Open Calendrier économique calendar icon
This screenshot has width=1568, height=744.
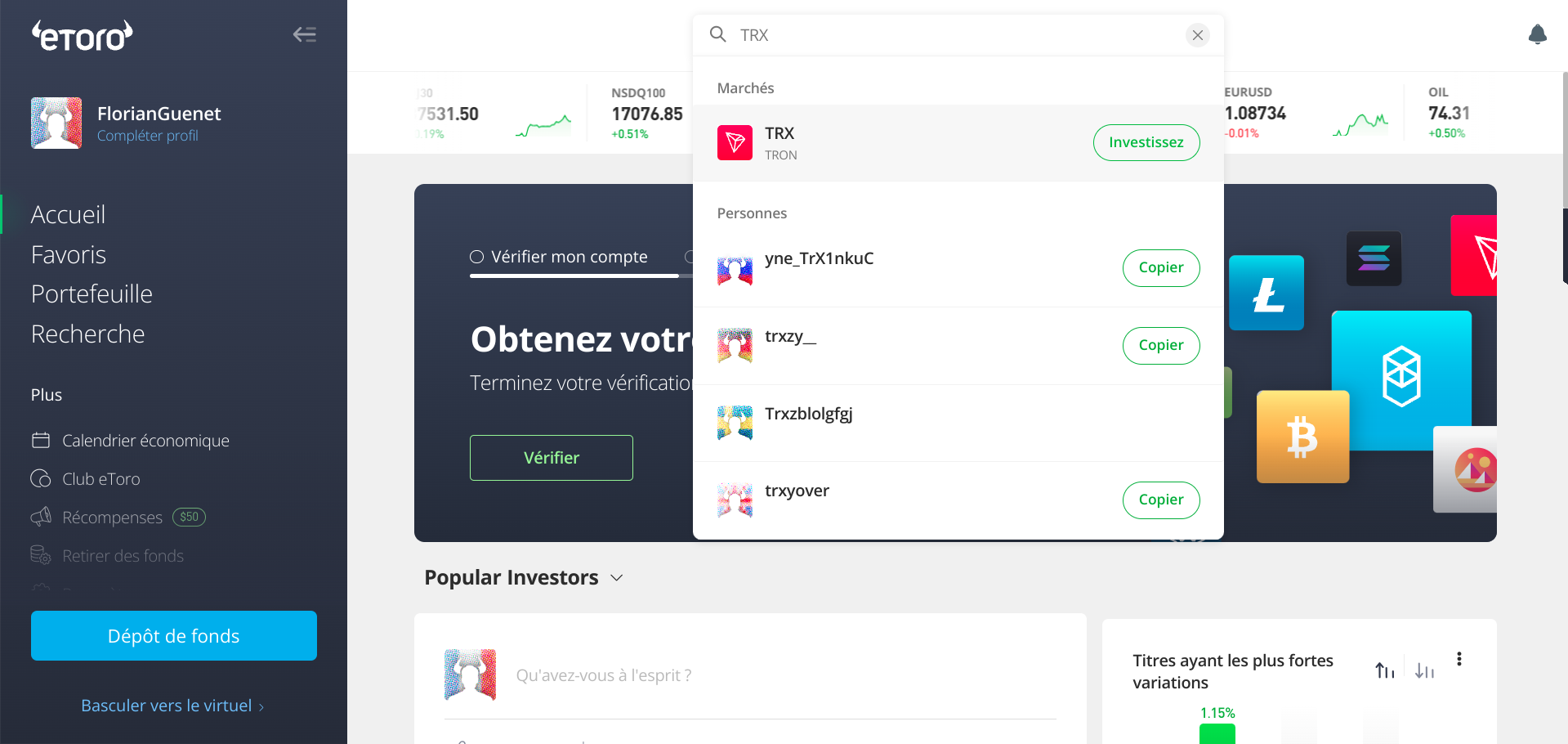[41, 441]
